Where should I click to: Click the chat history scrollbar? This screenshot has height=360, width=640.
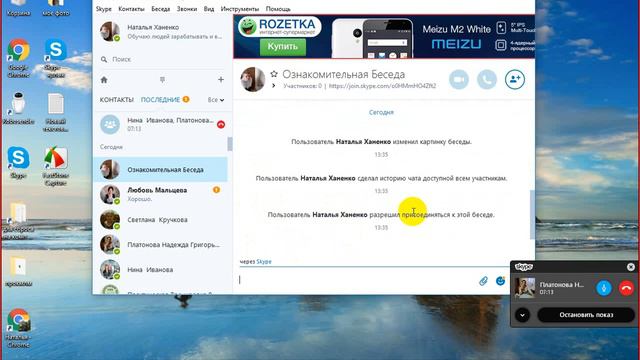pyautogui.click(x=532, y=215)
